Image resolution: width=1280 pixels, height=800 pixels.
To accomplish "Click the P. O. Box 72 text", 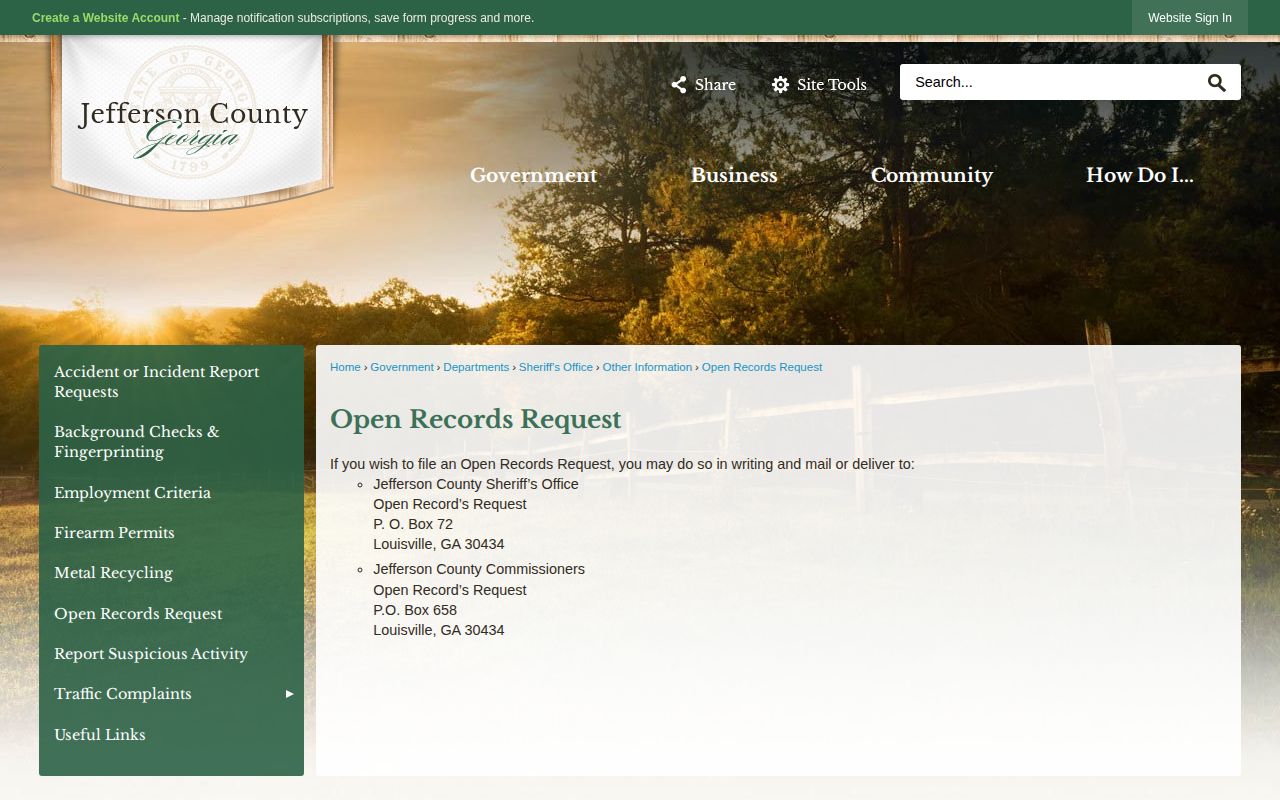I will tap(413, 524).
